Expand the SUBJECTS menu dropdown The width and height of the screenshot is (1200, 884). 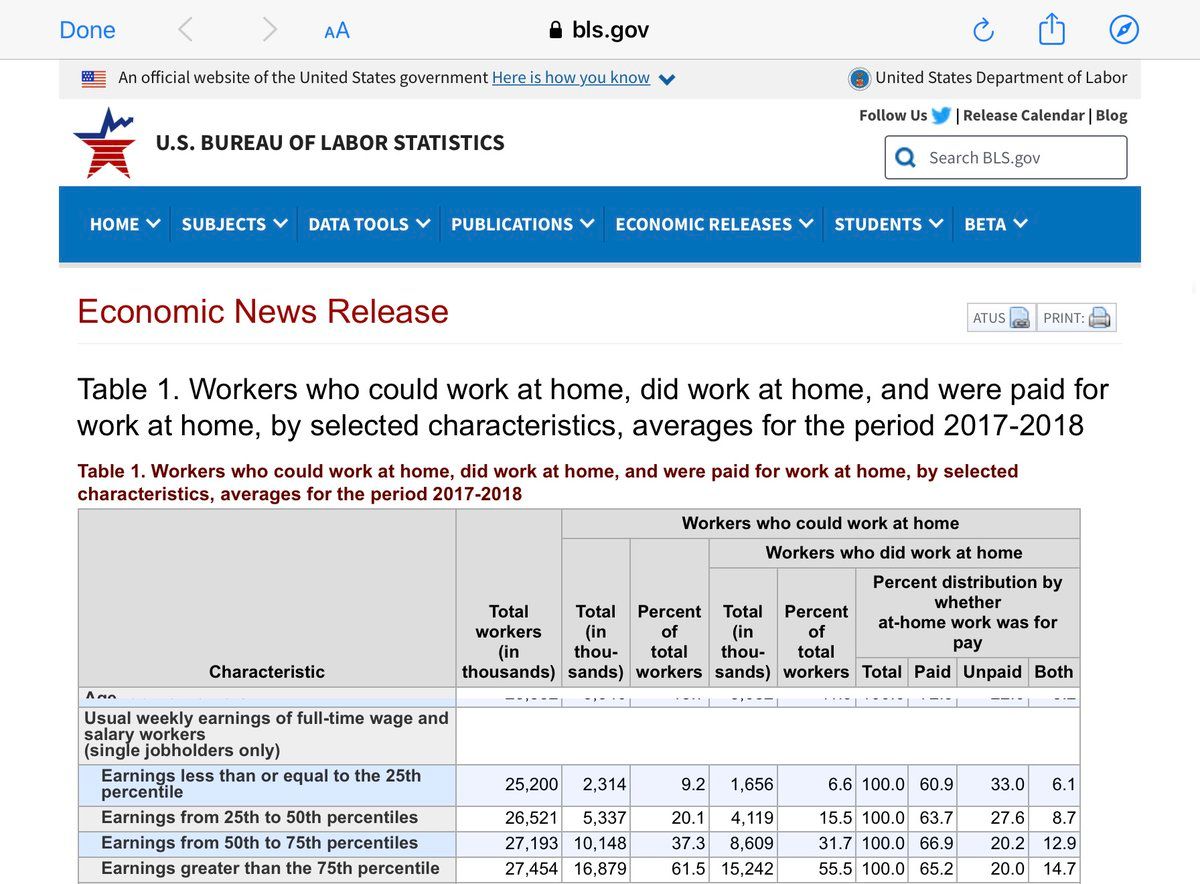[234, 224]
